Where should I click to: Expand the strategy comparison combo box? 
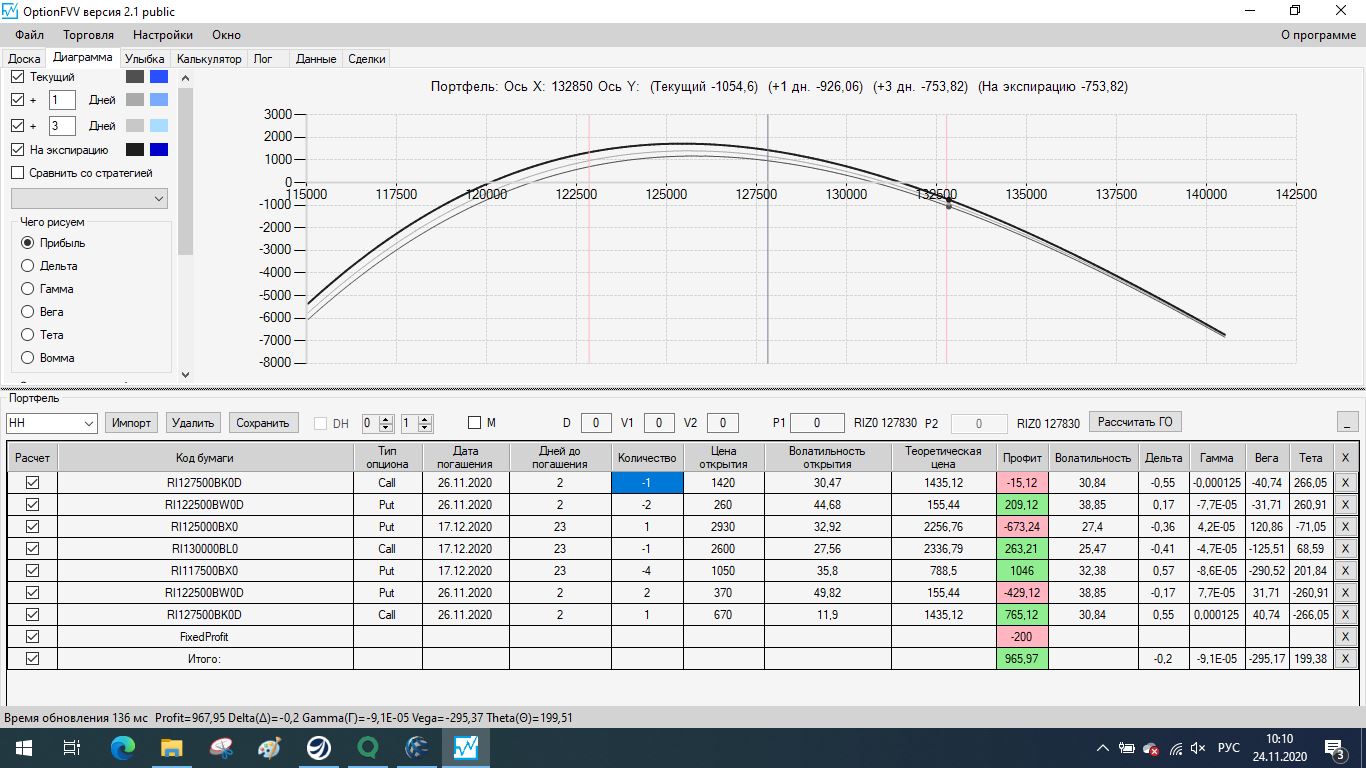pos(159,199)
